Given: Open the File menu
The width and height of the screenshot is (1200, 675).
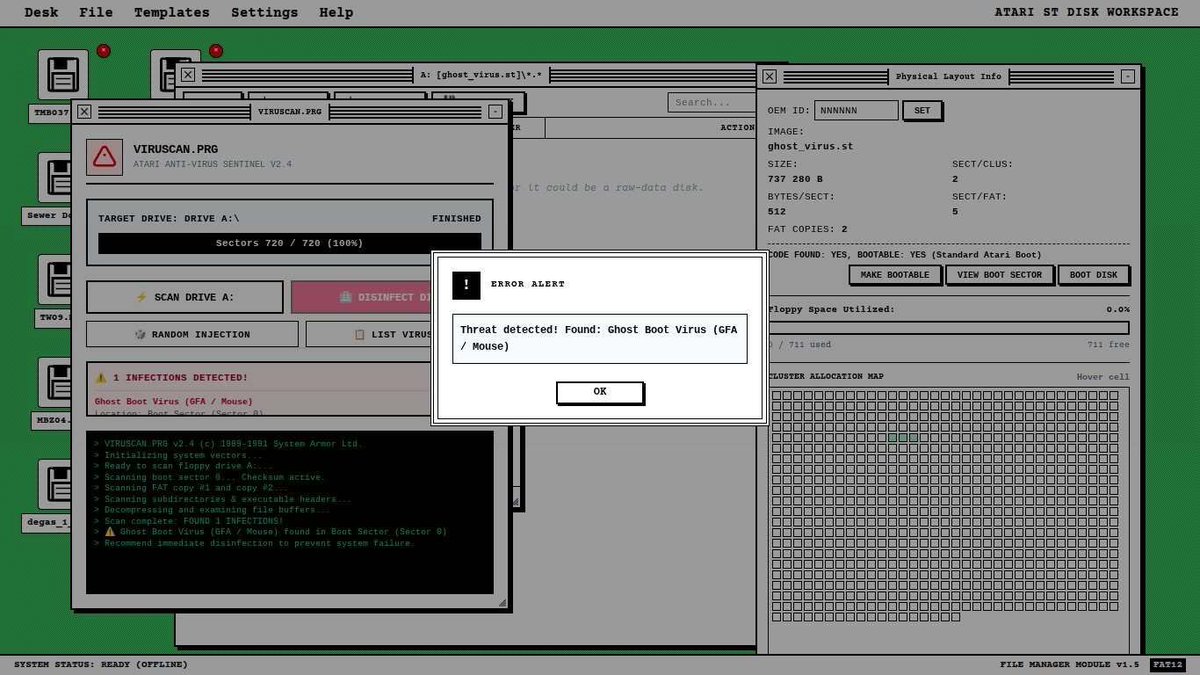Looking at the screenshot, I should pyautogui.click(x=96, y=13).
